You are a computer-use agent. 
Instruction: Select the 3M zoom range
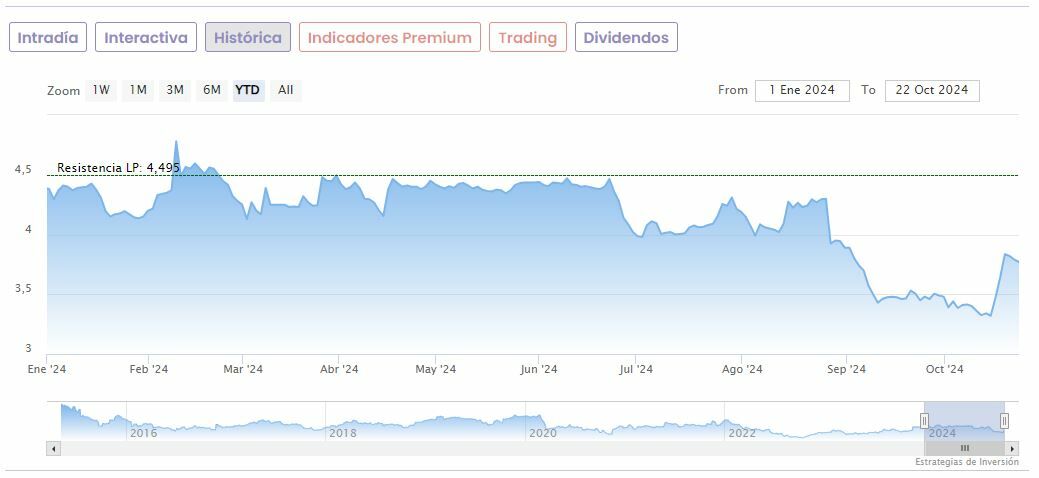[x=175, y=90]
